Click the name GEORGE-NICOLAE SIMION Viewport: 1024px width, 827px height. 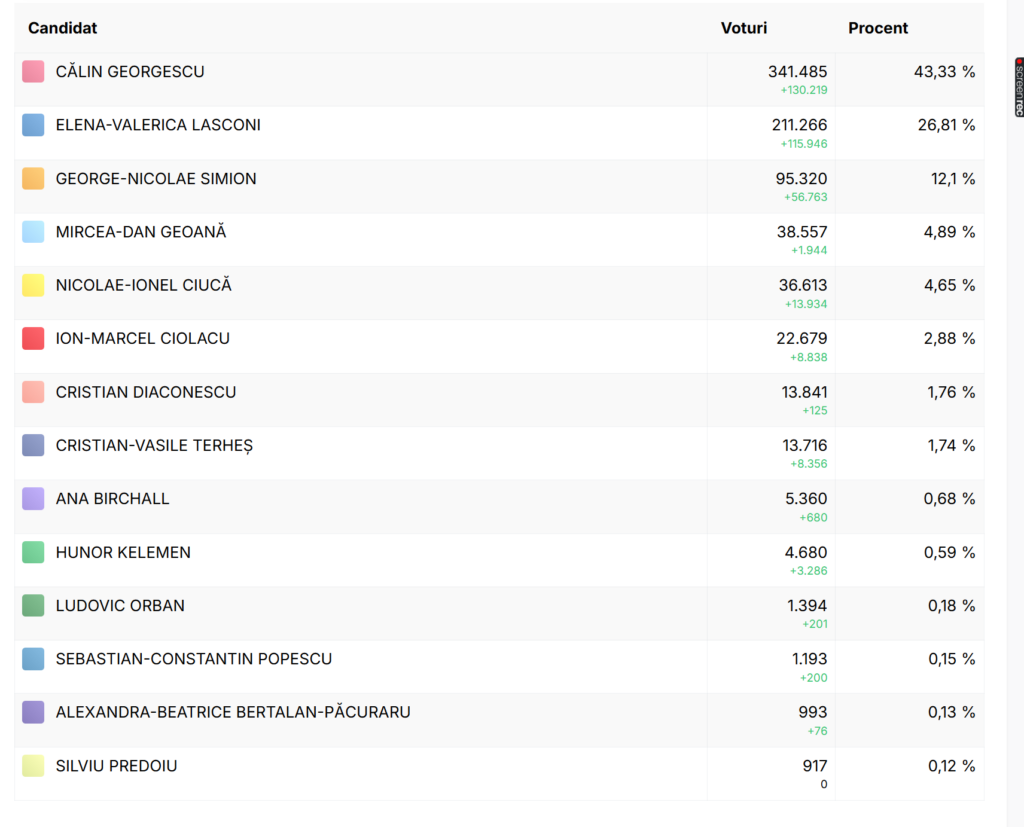pyautogui.click(x=156, y=178)
